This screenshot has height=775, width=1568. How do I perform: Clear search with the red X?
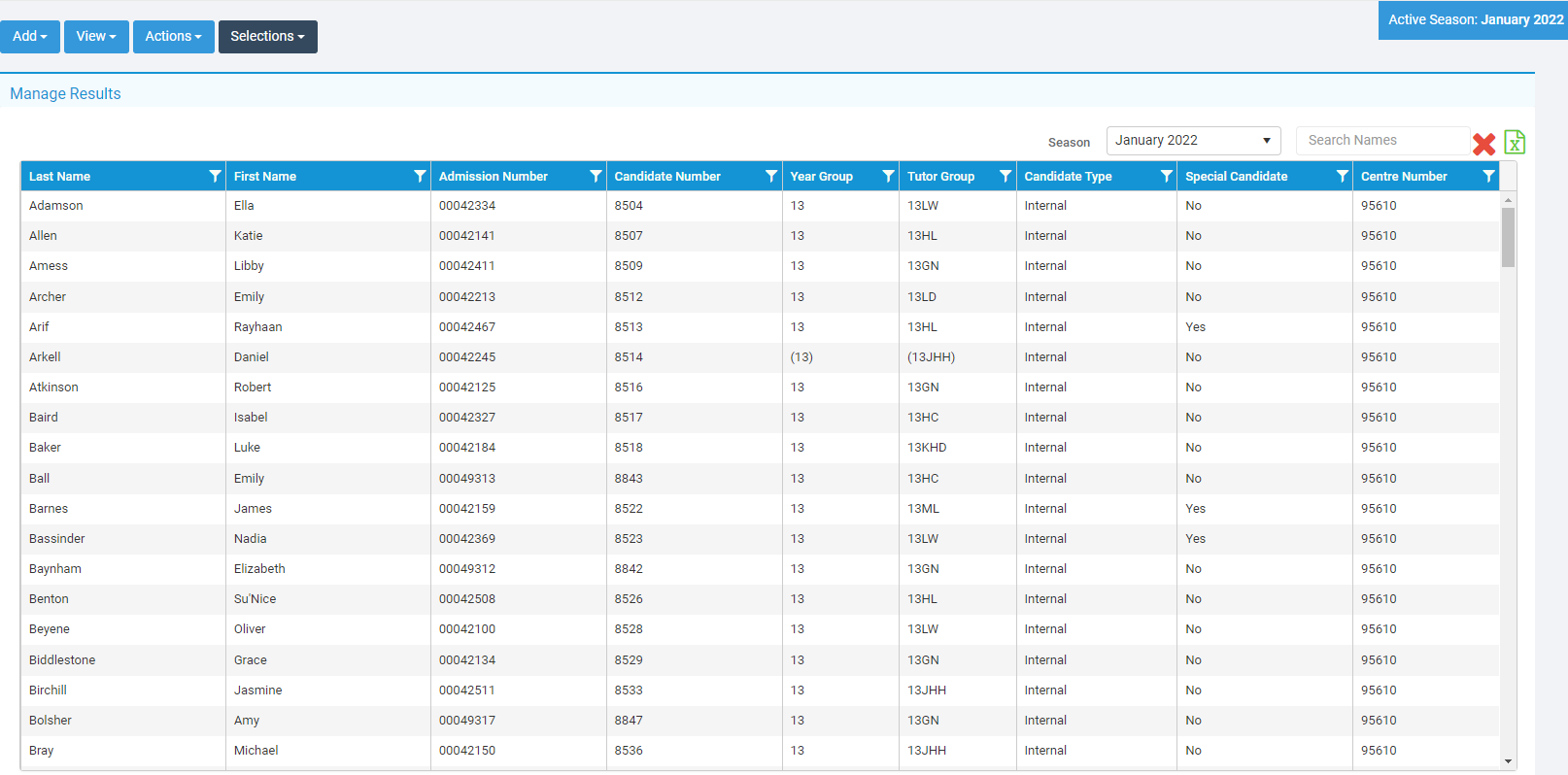coord(1483,145)
